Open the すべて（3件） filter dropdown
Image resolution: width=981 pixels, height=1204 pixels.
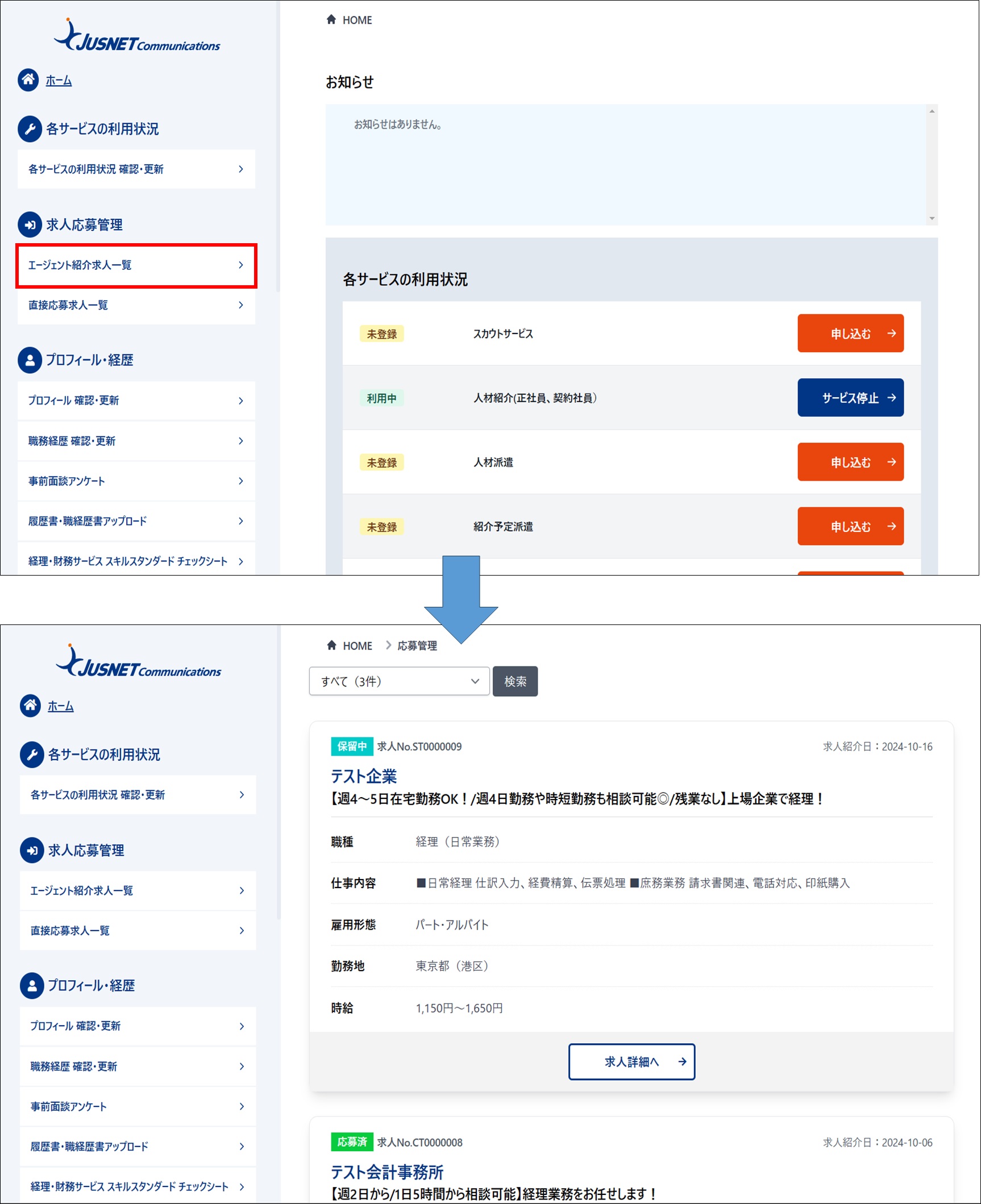coord(399,681)
